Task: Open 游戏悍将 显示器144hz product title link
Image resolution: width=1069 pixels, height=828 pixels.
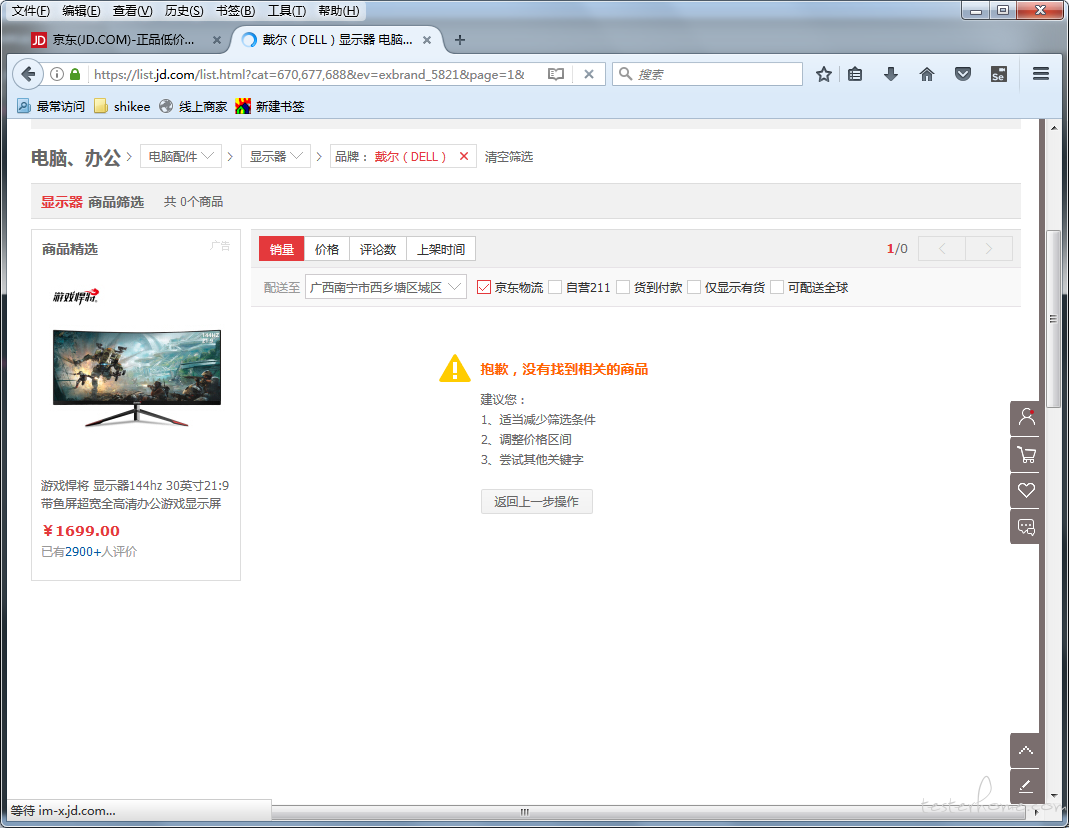Action: pyautogui.click(x=135, y=495)
